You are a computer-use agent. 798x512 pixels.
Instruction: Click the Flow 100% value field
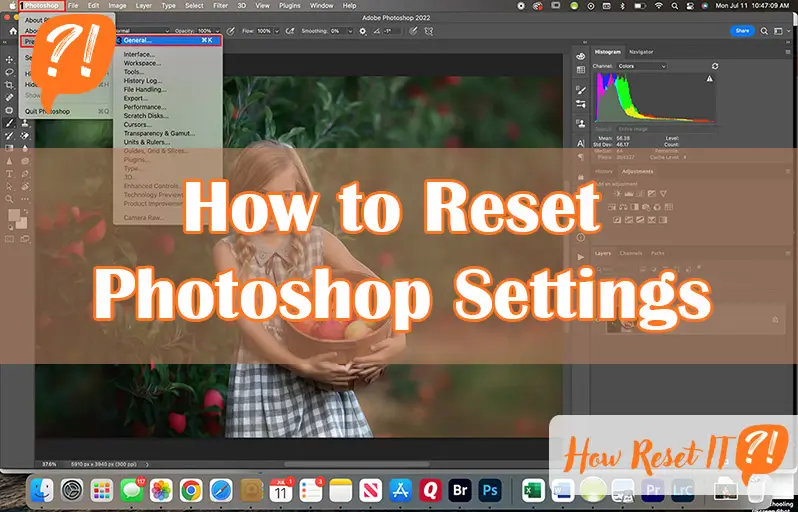pos(264,31)
